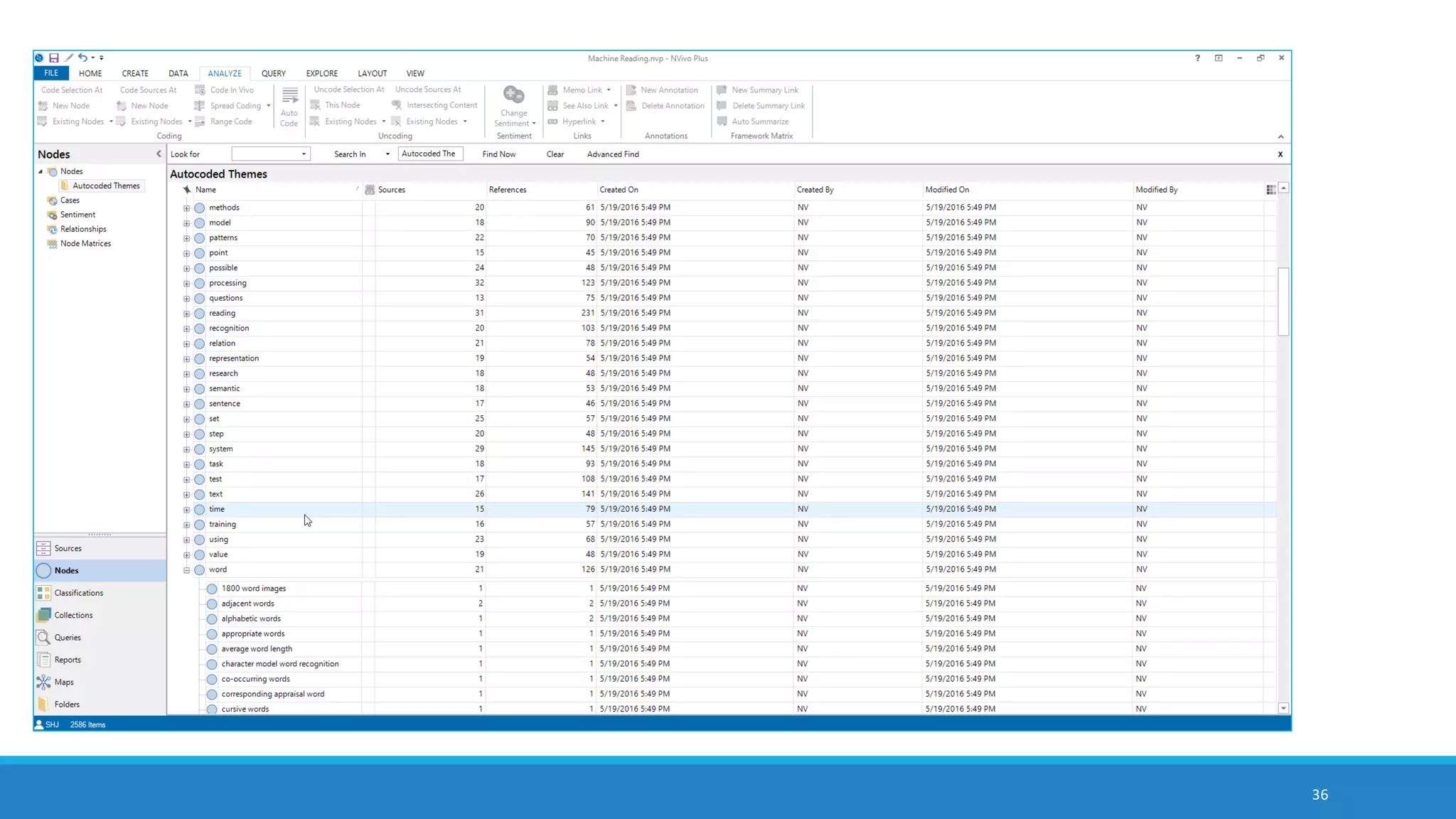Click Auto Summarize icon
Screen dimensions: 1456x819
click(x=722, y=122)
